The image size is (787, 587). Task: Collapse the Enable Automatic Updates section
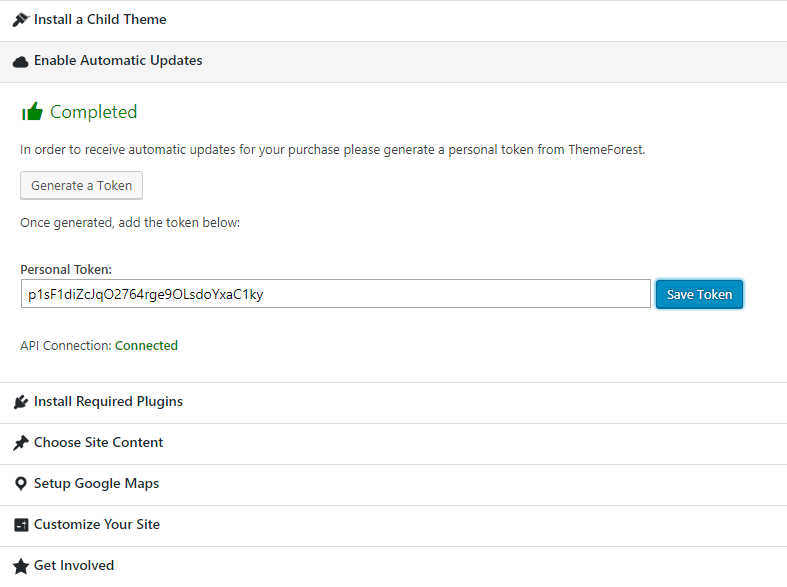coord(118,61)
